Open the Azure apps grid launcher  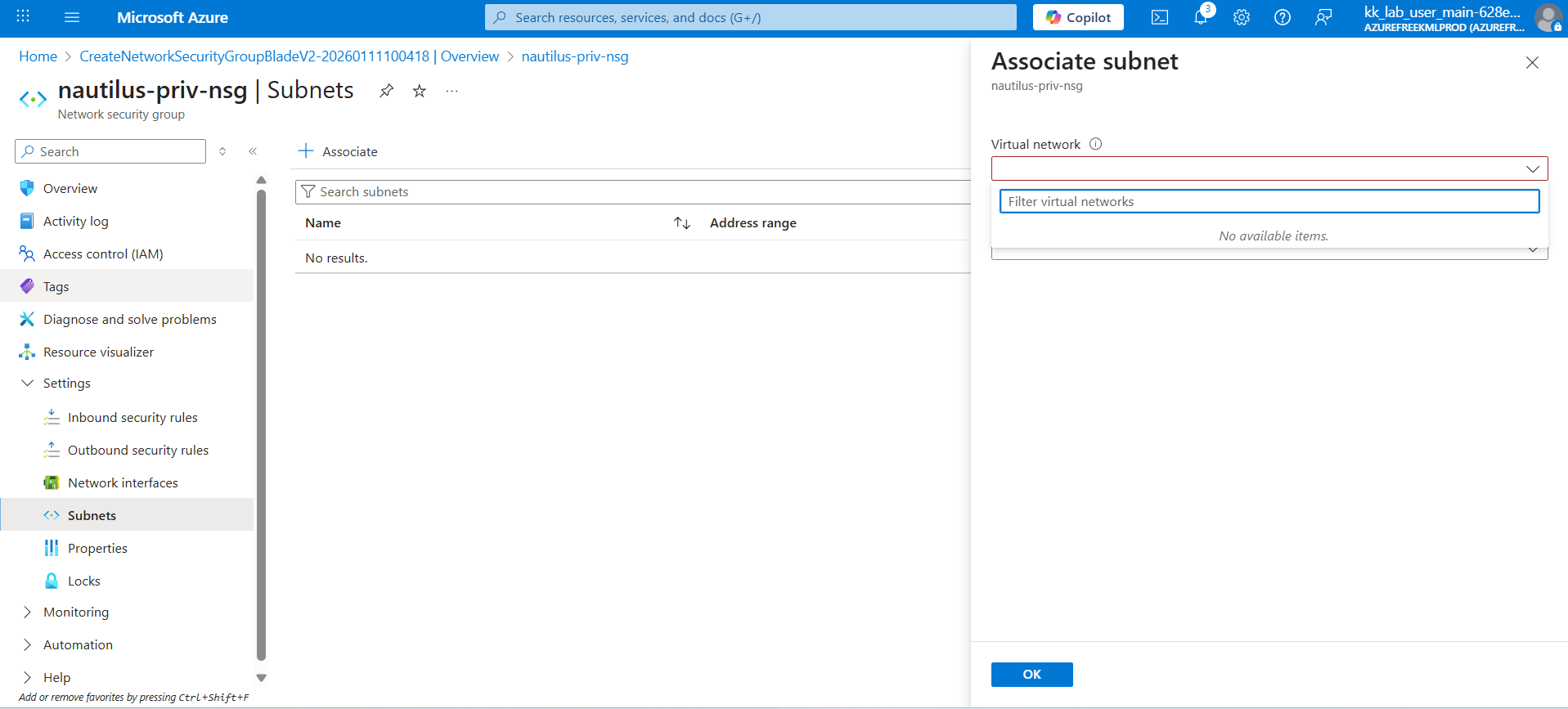(x=23, y=16)
